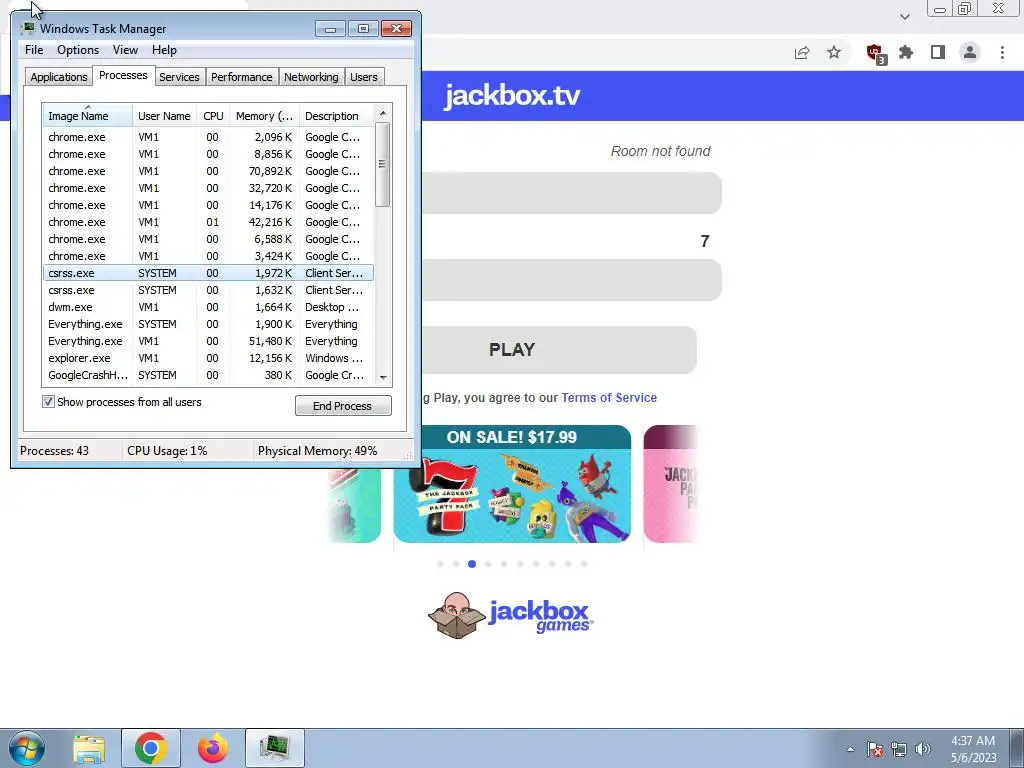
Task: Bookmark this page with the star icon
Action: [834, 52]
